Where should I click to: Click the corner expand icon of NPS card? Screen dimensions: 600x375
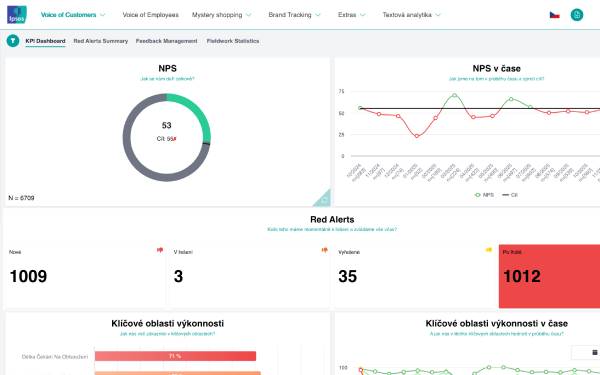(323, 199)
